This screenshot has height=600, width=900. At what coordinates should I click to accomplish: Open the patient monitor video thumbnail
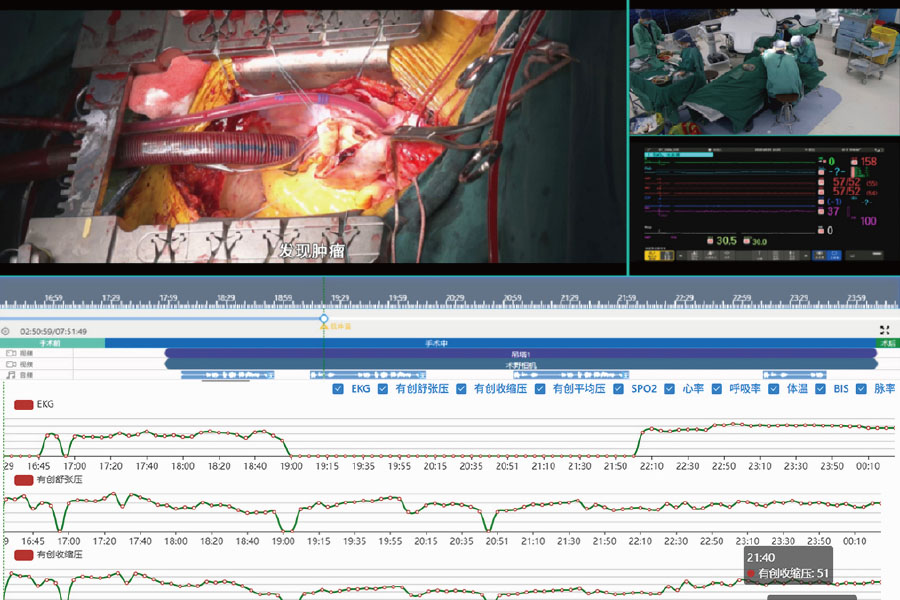tap(765, 206)
